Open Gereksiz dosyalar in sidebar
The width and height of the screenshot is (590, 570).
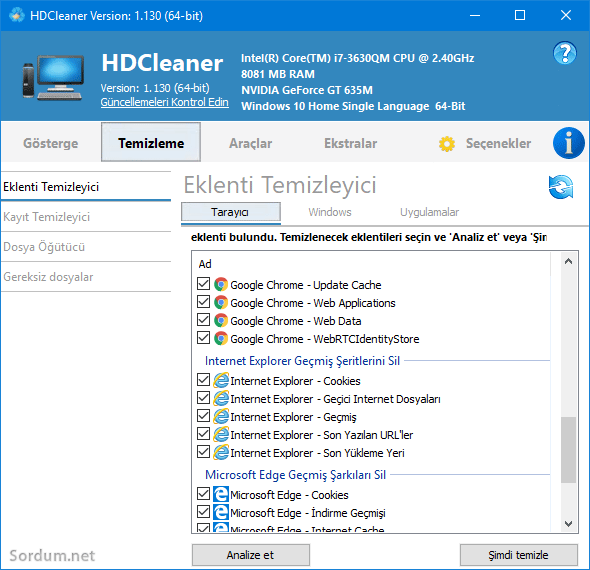[86, 277]
